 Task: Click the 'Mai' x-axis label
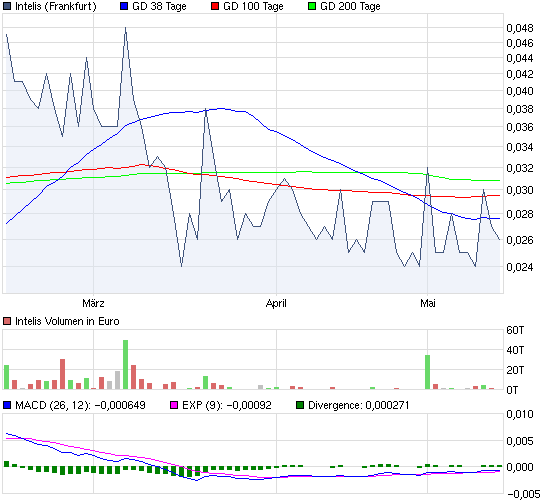pyautogui.click(x=428, y=303)
